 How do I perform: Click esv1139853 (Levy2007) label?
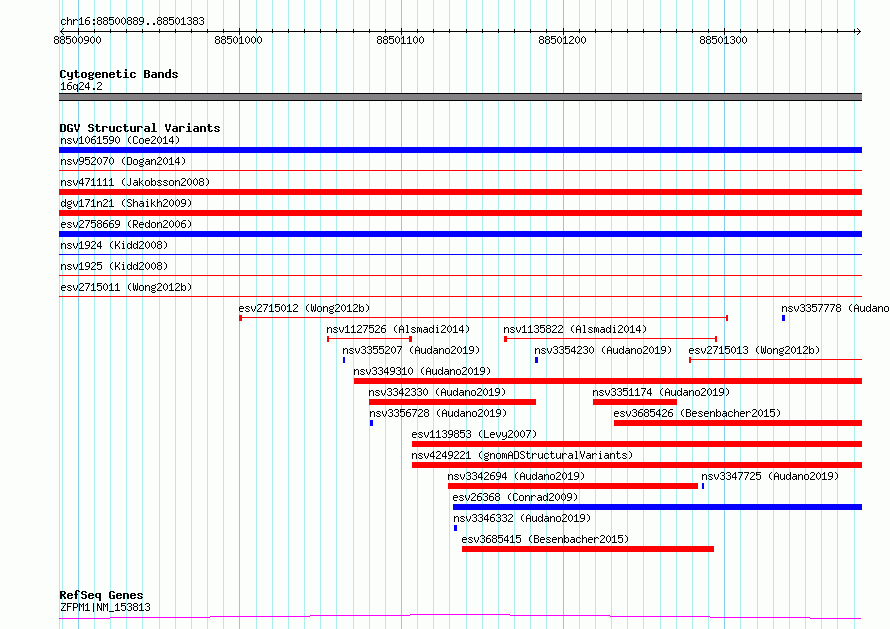[474, 434]
